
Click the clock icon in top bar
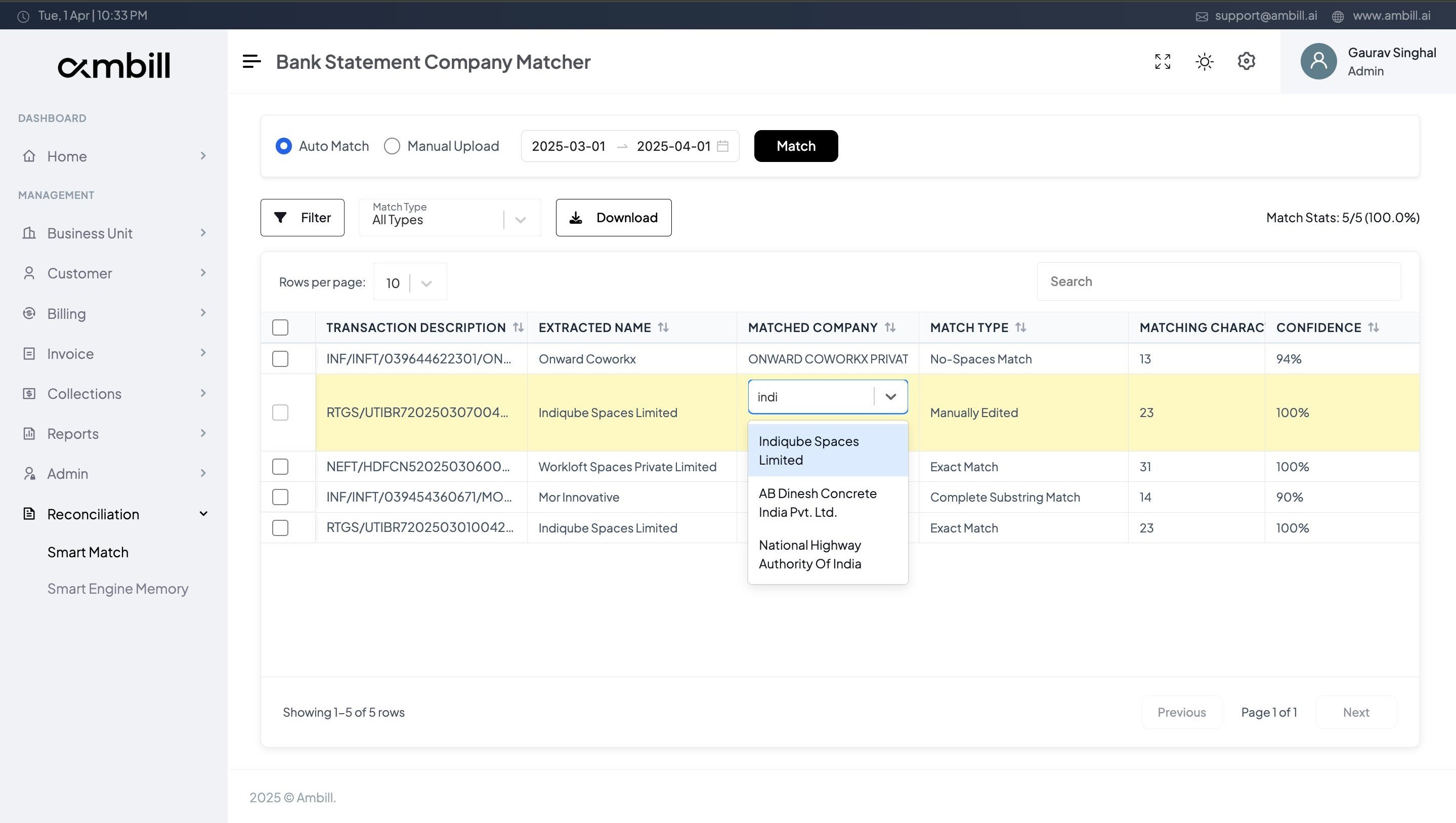coord(23,16)
